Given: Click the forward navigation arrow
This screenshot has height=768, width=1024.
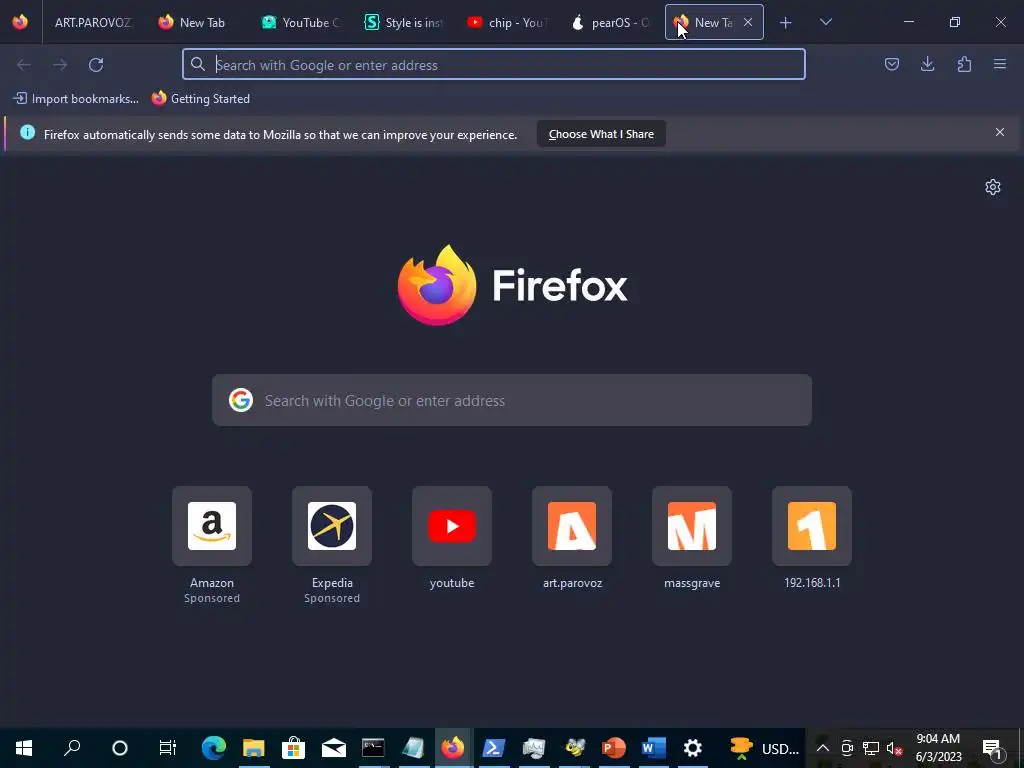Looking at the screenshot, I should (60, 65).
